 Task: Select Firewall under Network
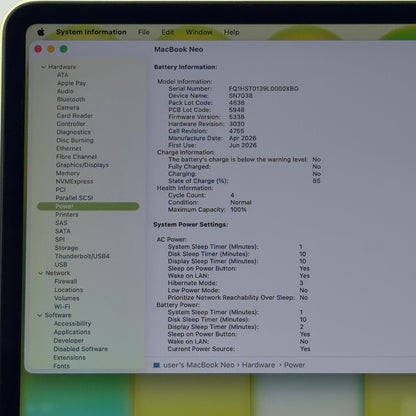pyautogui.click(x=66, y=281)
